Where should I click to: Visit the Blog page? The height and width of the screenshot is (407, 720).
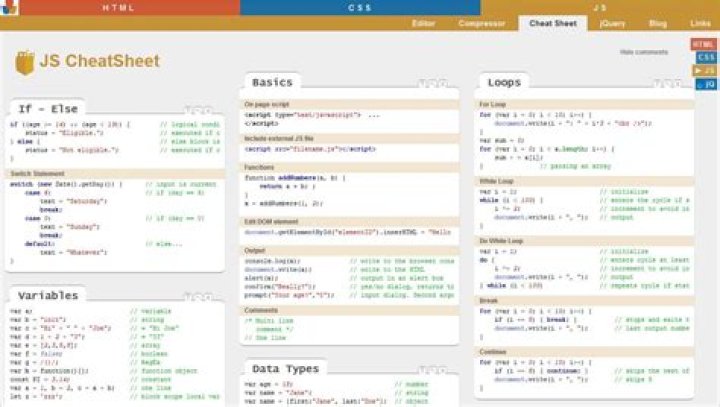658,23
